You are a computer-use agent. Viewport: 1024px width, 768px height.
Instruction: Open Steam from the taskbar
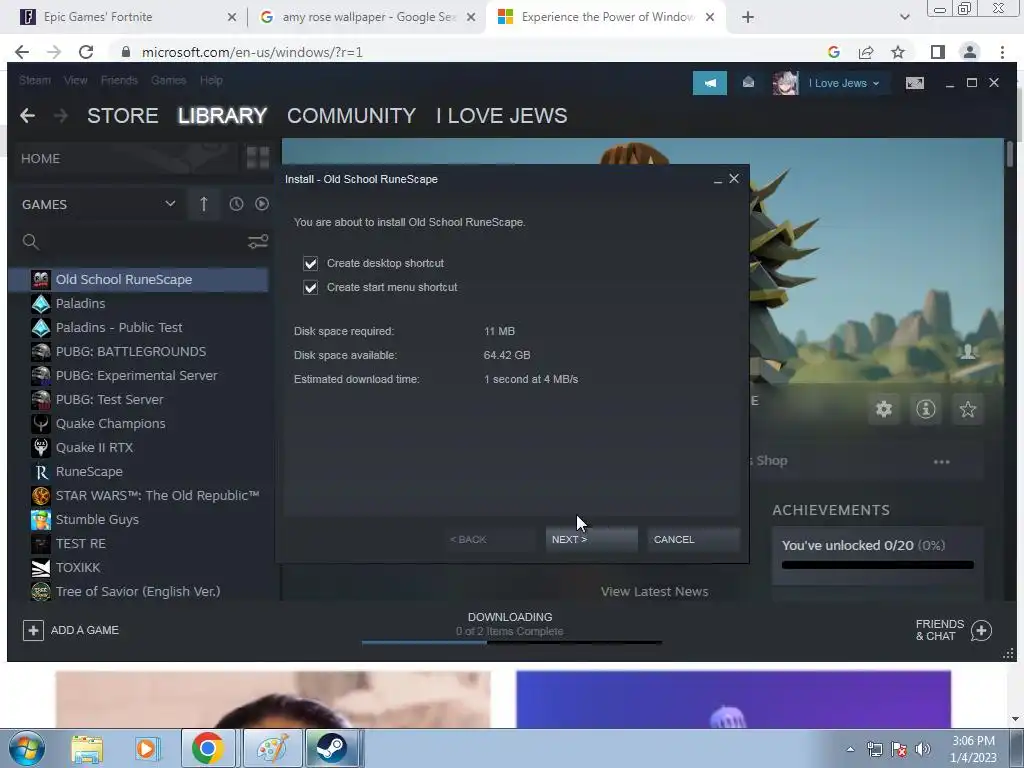(x=332, y=748)
